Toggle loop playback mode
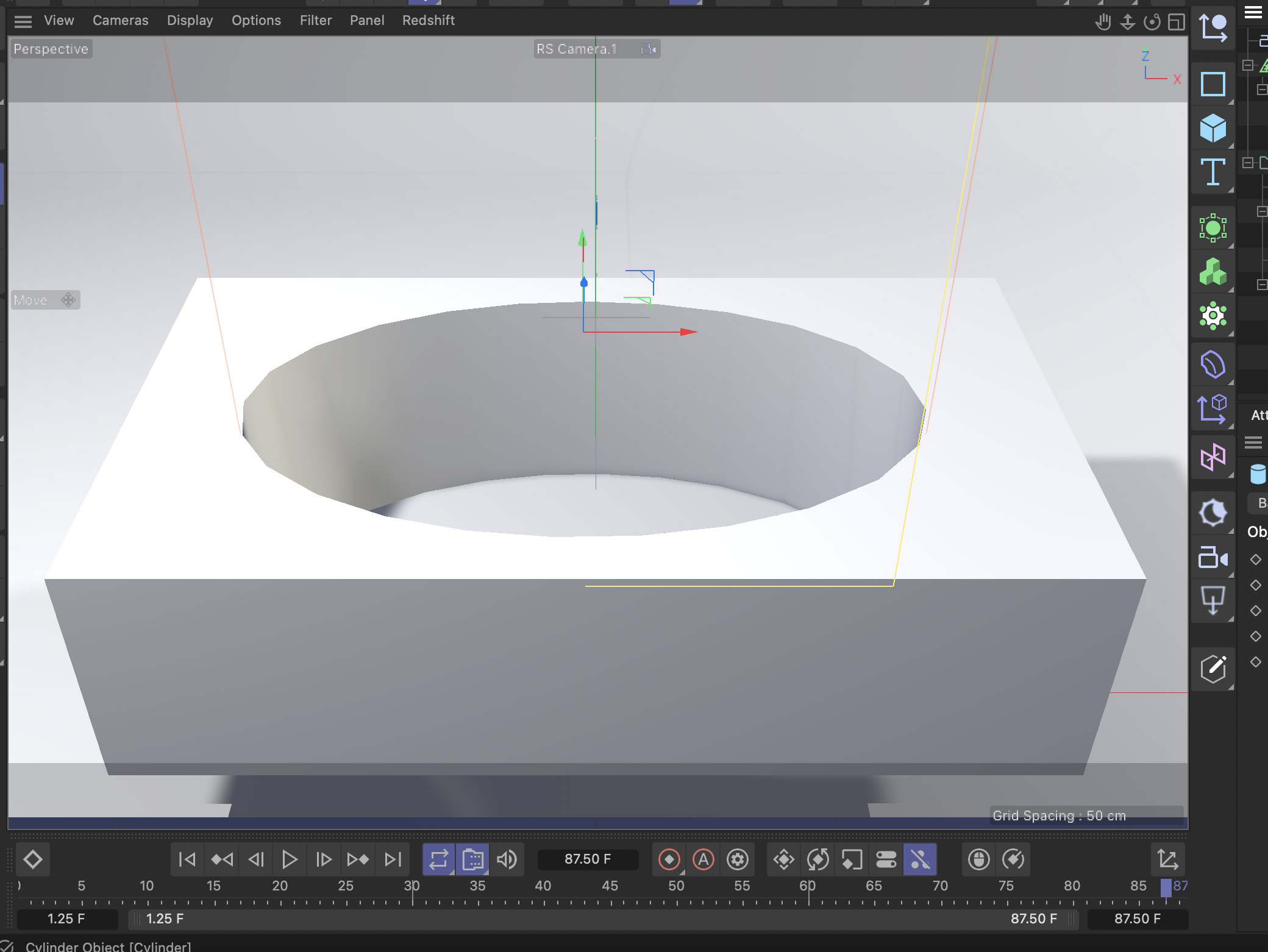This screenshot has width=1268, height=952. 438,859
